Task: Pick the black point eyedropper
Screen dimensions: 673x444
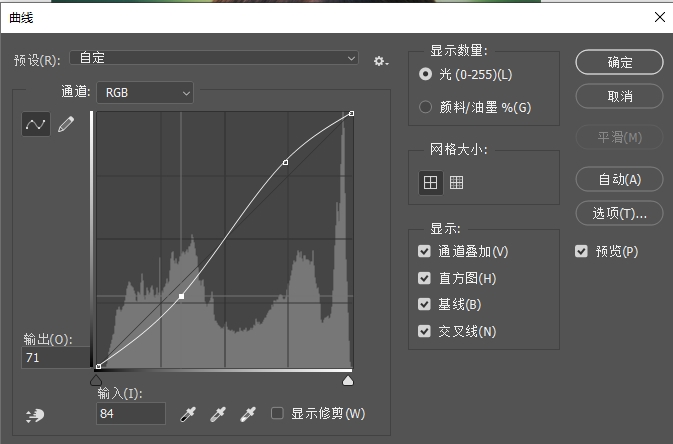Action: click(x=188, y=414)
